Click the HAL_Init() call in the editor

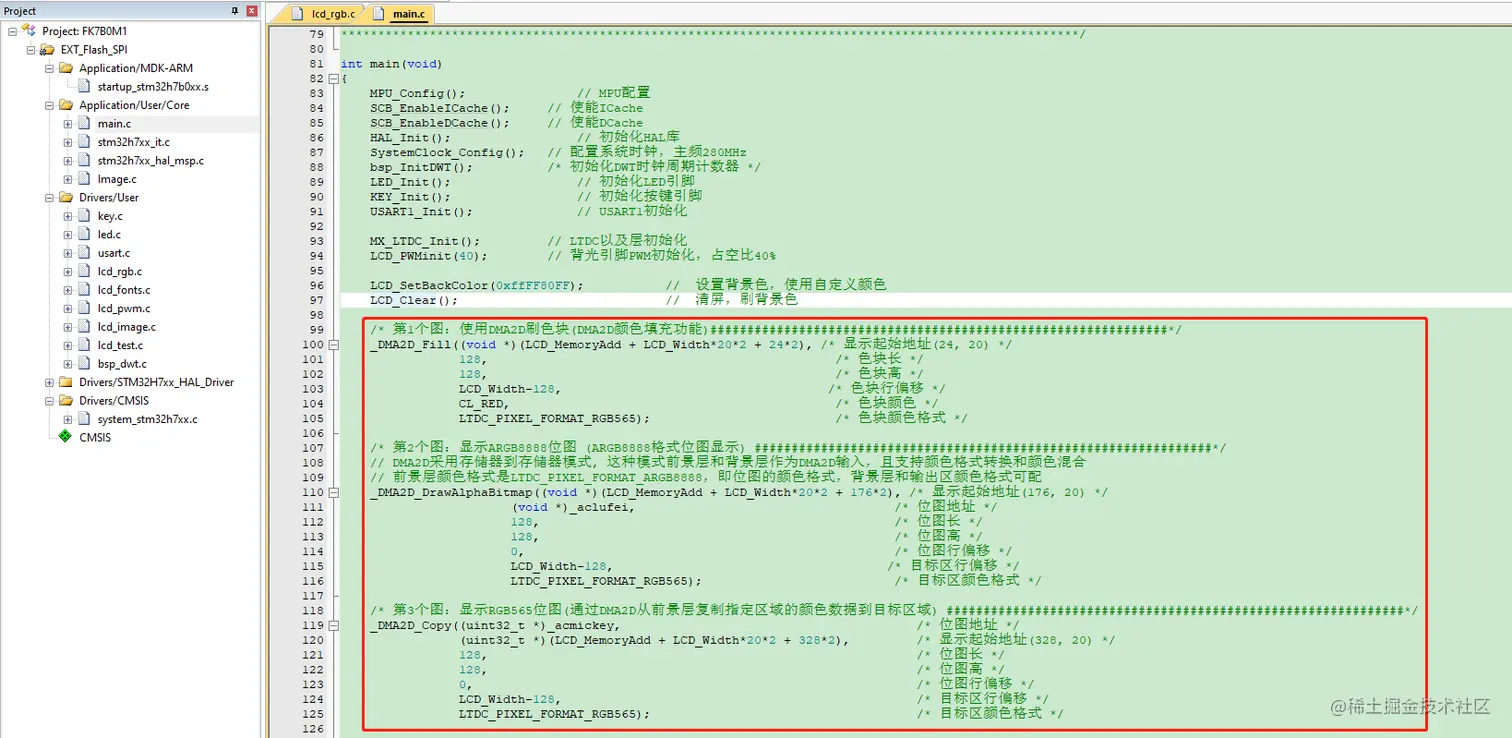[410, 137]
